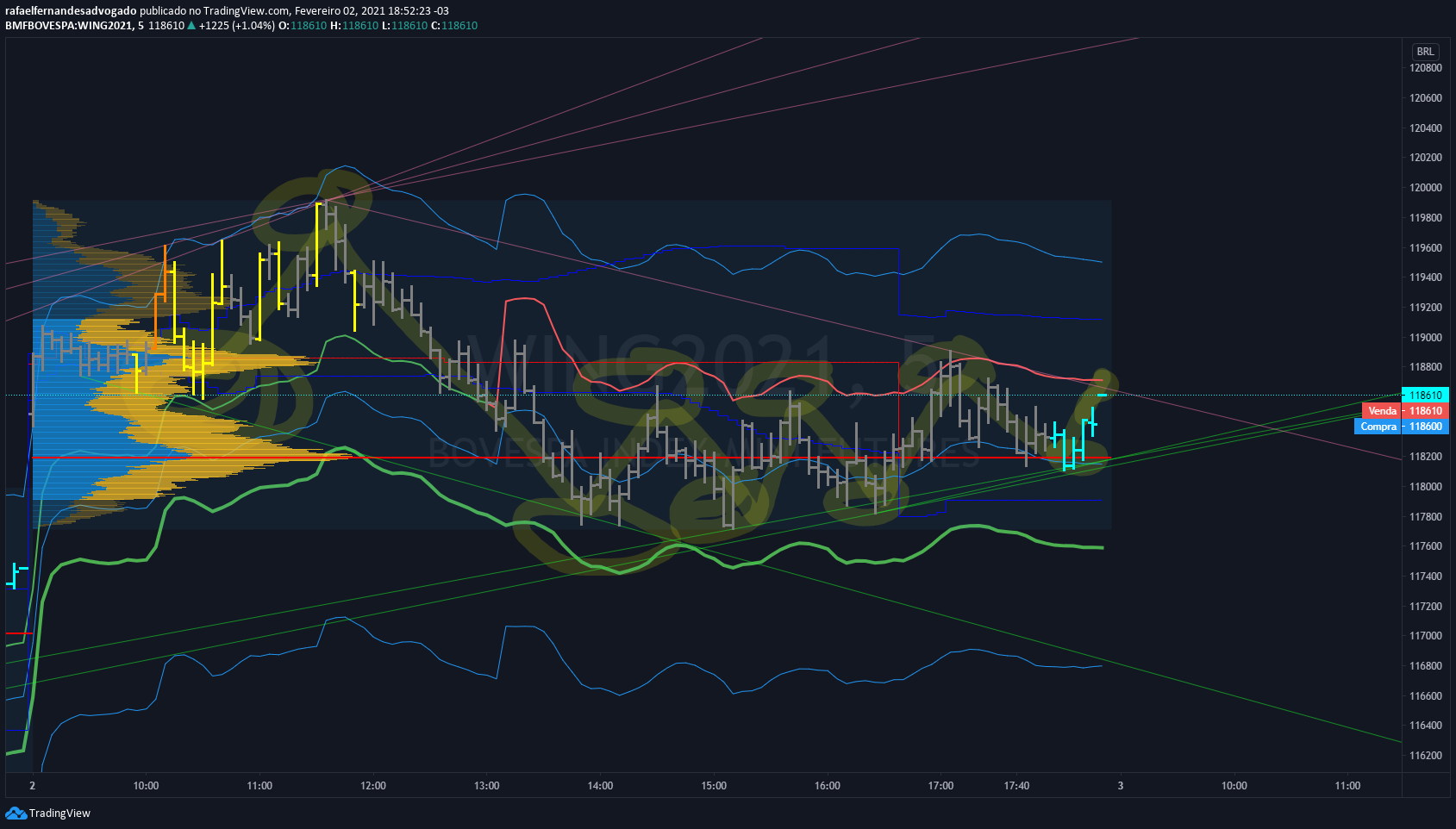Screen dimensions: 1456x829
Task: Click the 17:00 time axis label
Action: (941, 786)
